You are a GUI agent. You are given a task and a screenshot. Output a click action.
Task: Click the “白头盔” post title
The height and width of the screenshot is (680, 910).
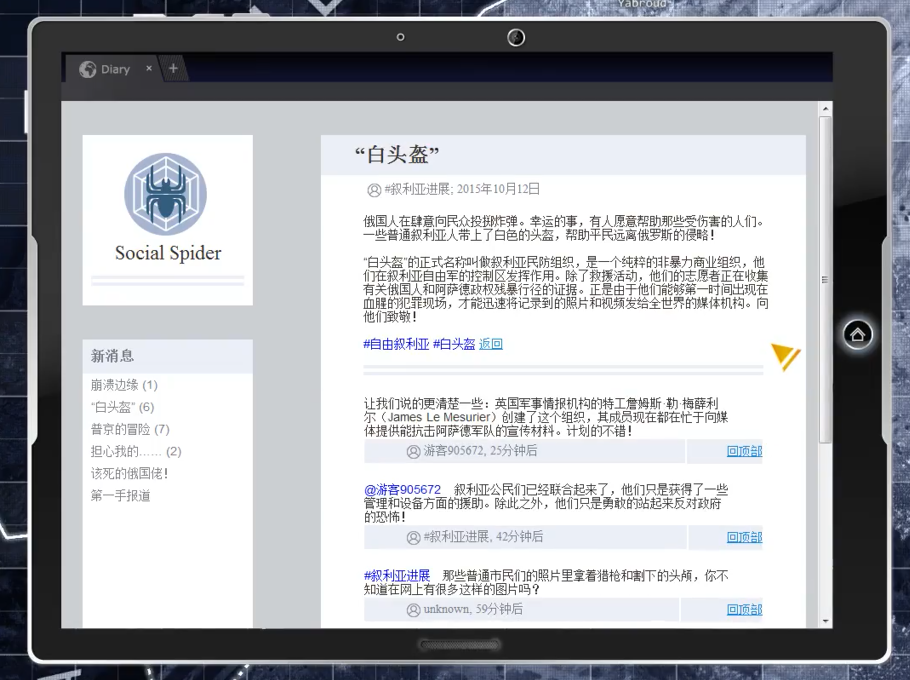pos(397,154)
